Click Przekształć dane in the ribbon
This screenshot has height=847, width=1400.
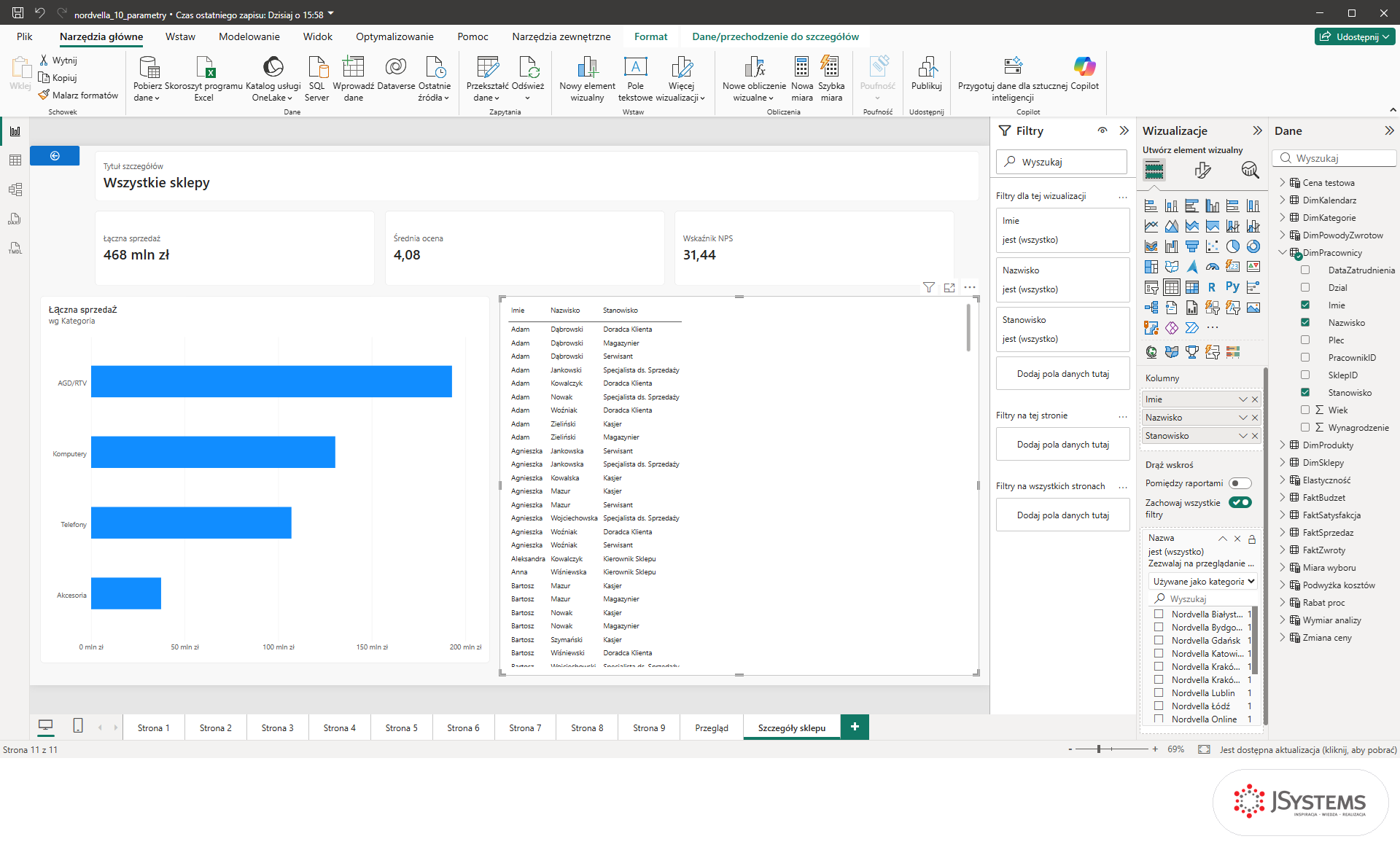[x=487, y=79]
